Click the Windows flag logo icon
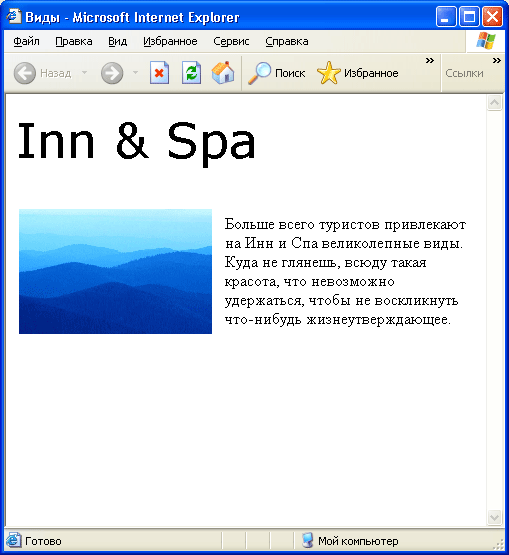 tap(486, 40)
